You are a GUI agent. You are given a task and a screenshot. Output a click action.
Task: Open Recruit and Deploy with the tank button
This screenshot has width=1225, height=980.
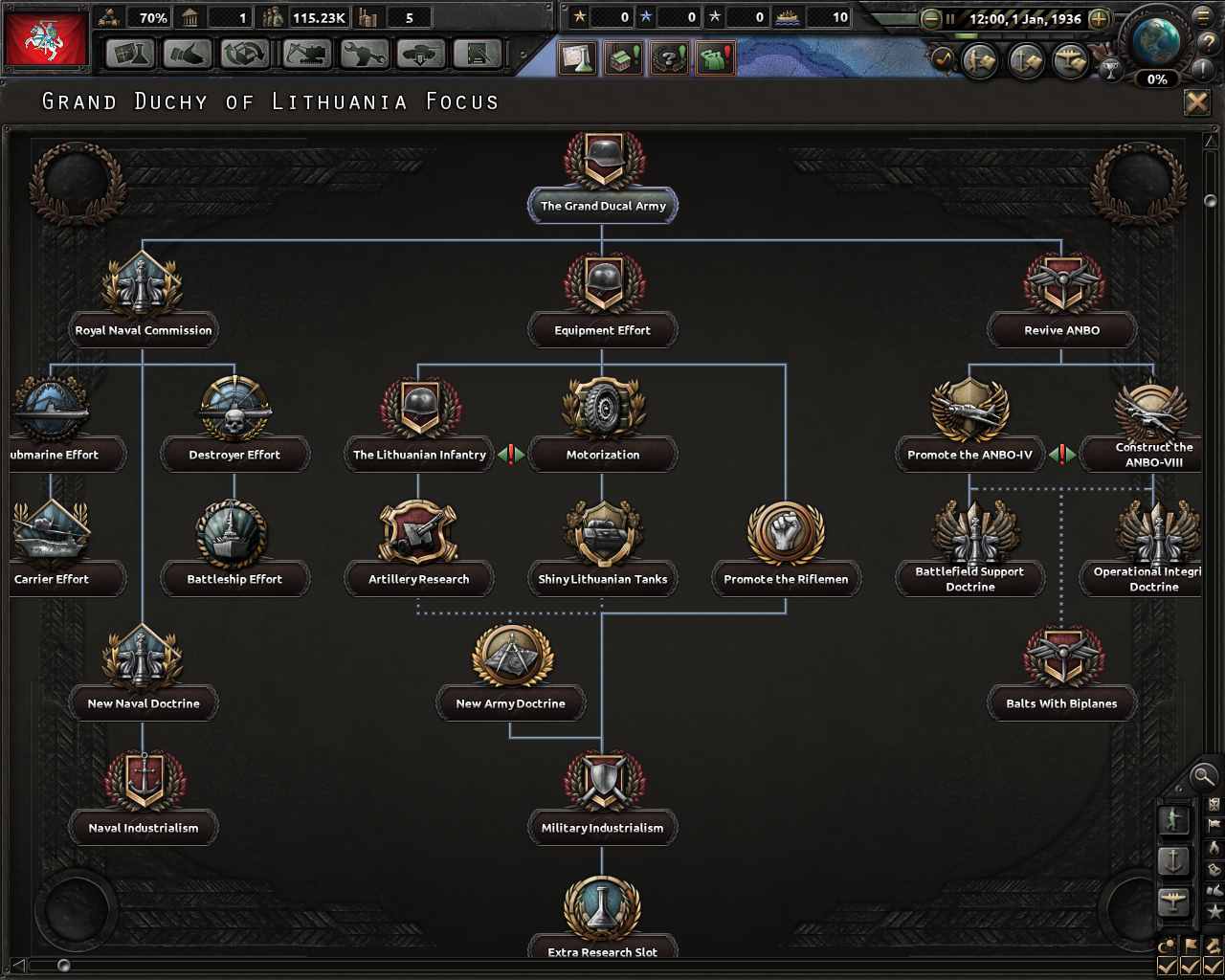coord(421,54)
